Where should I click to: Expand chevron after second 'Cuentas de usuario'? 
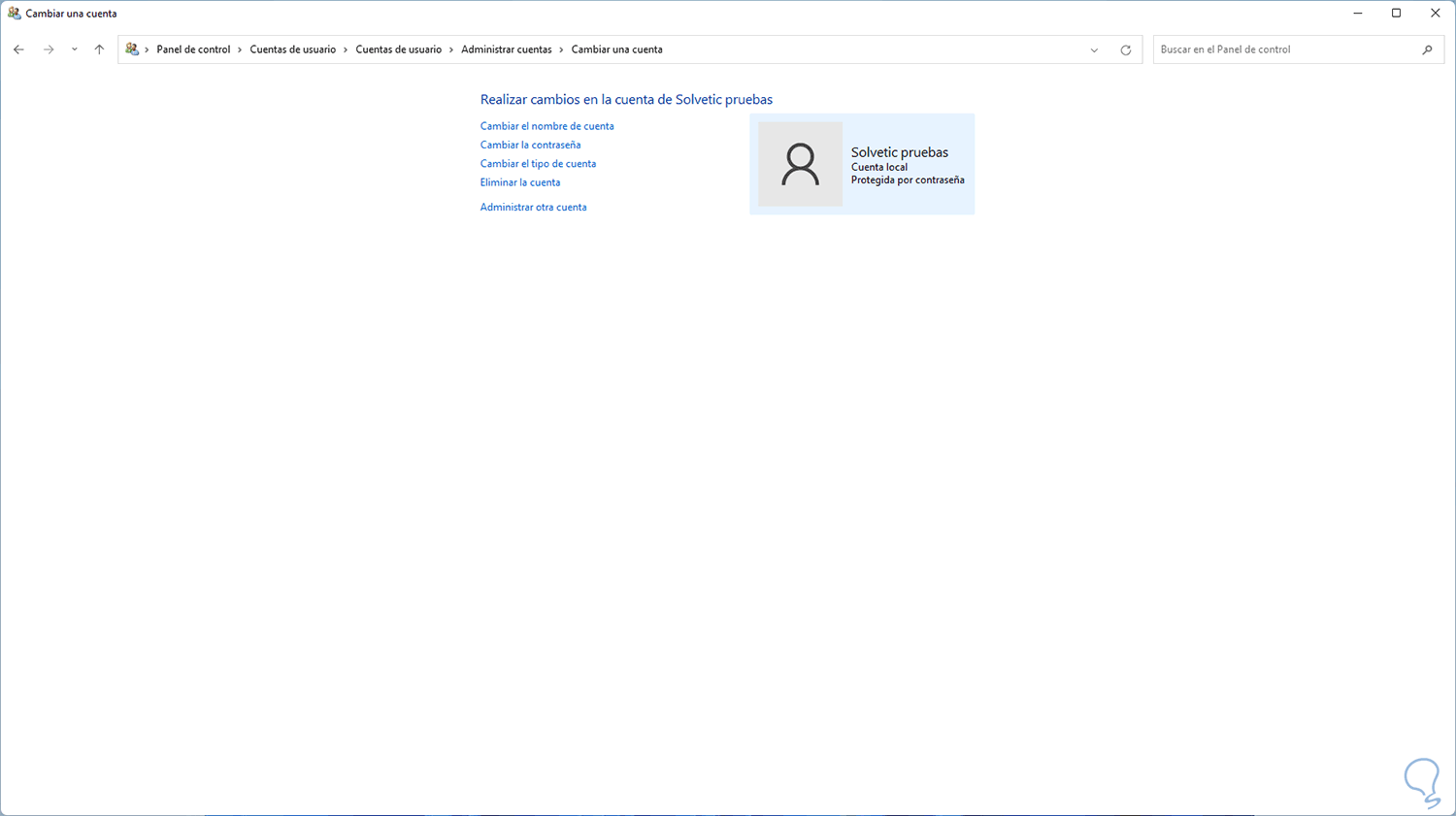(451, 49)
